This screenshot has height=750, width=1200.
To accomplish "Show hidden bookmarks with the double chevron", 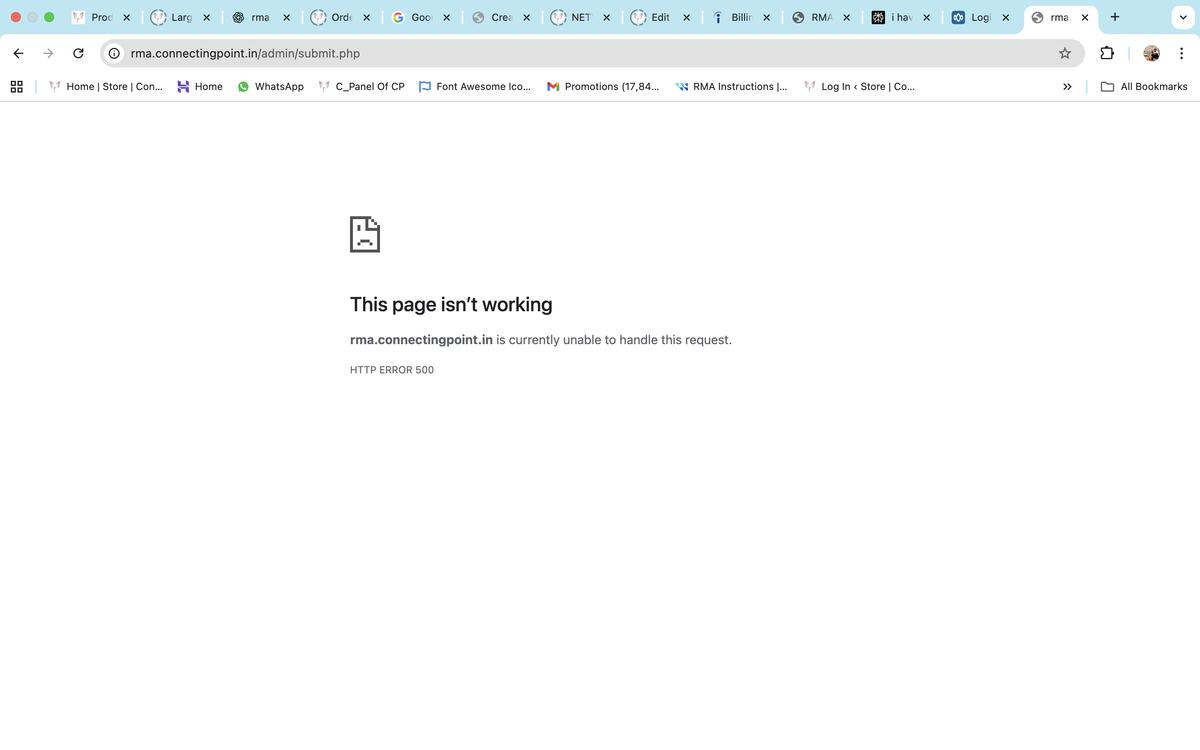I will 1067,87.
